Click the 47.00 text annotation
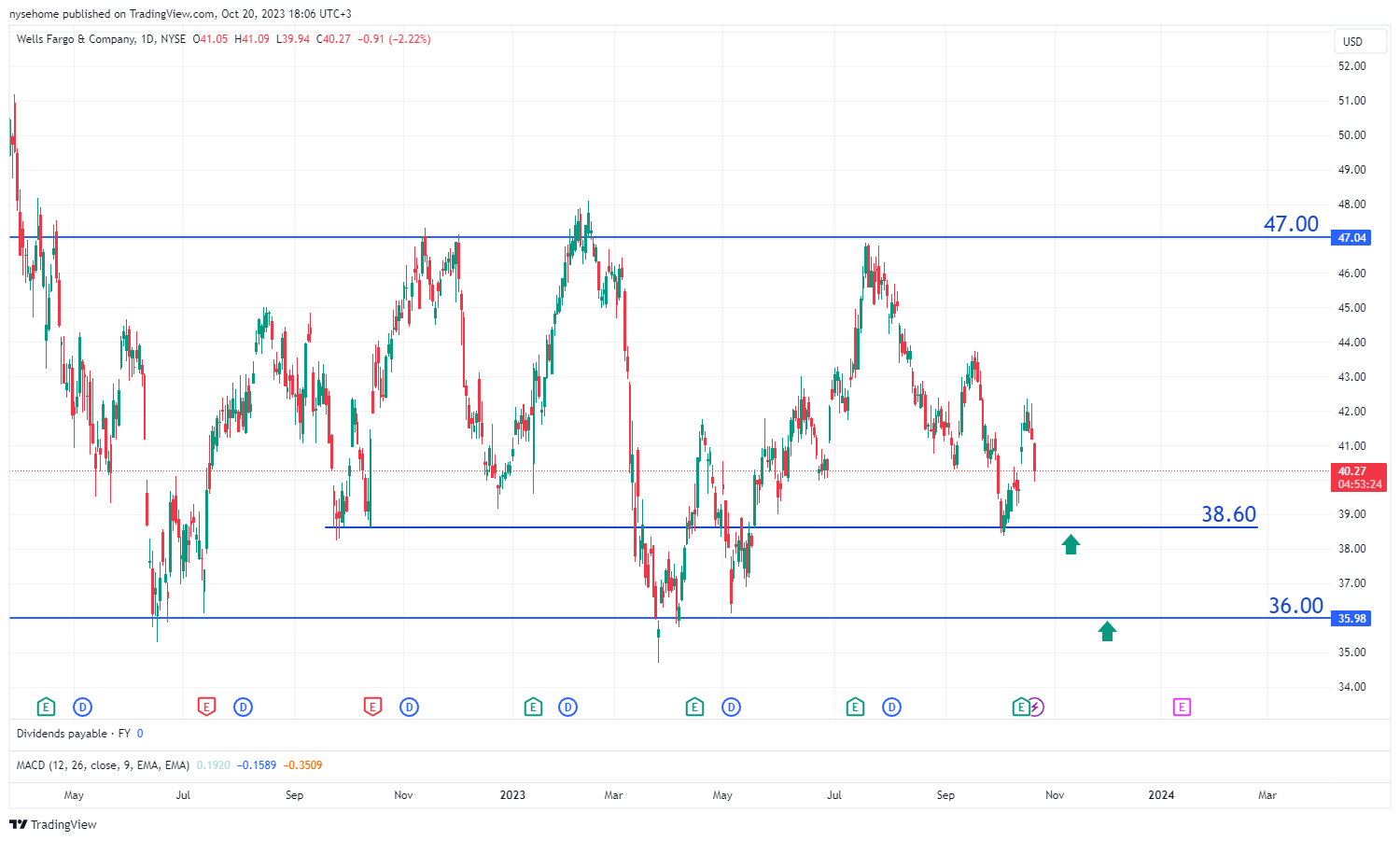This screenshot has height=841, width=1400. [1291, 224]
